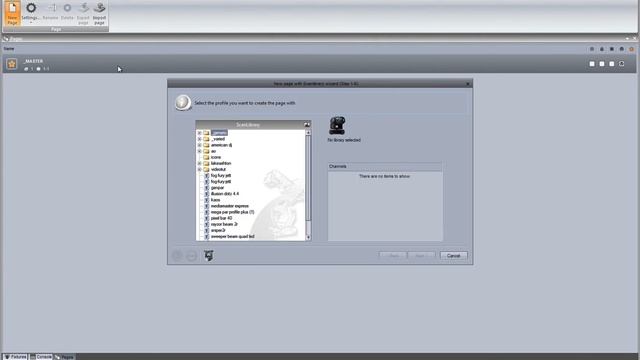Expand the american dj folder node
This screenshot has height=360, width=640.
pyautogui.click(x=199, y=145)
